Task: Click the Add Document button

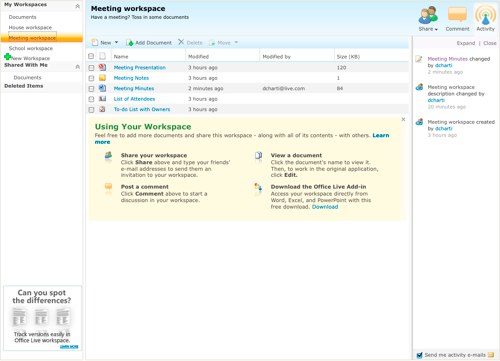Action: click(x=149, y=43)
